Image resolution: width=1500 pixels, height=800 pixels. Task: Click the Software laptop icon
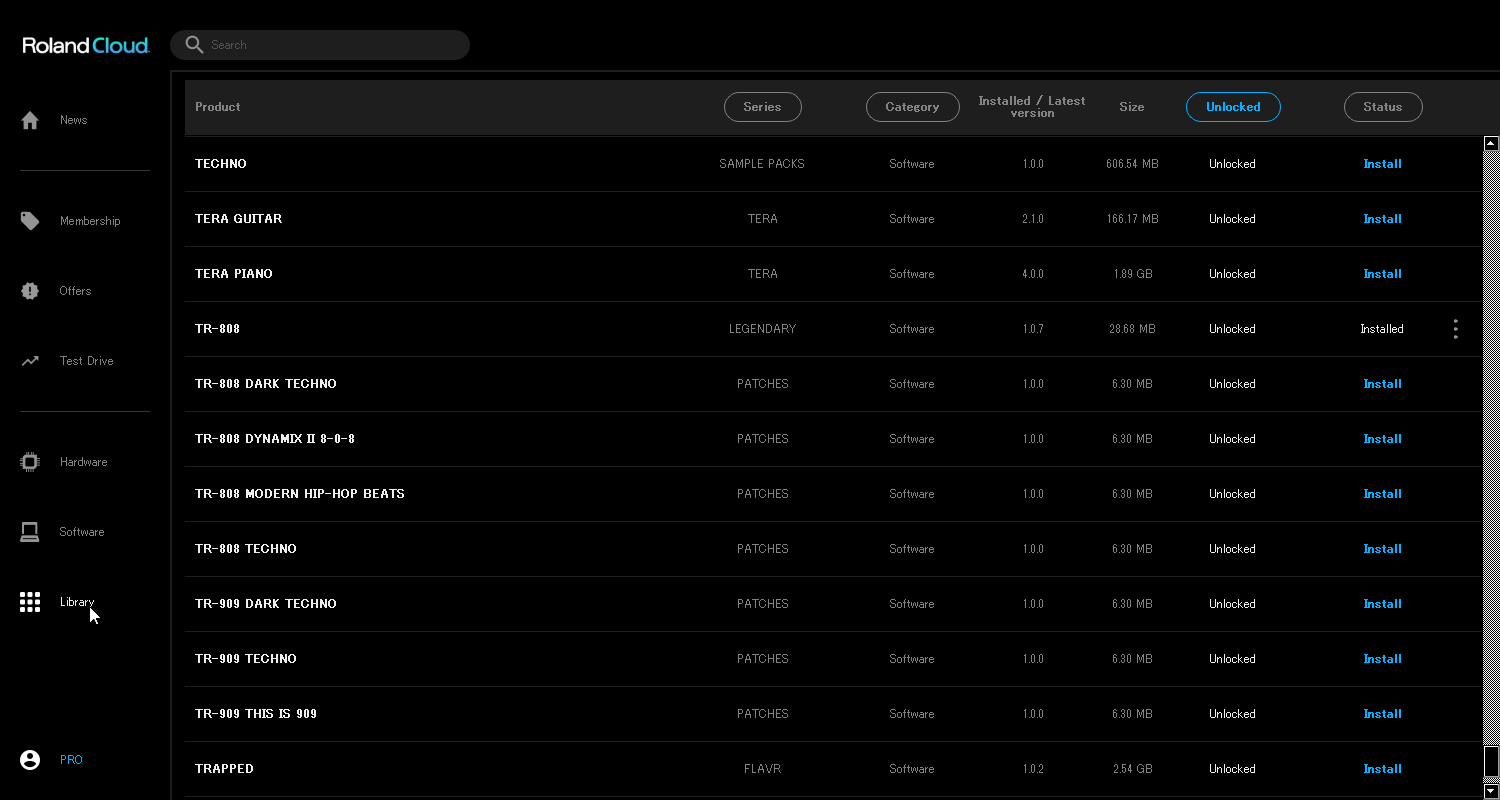[x=30, y=532]
